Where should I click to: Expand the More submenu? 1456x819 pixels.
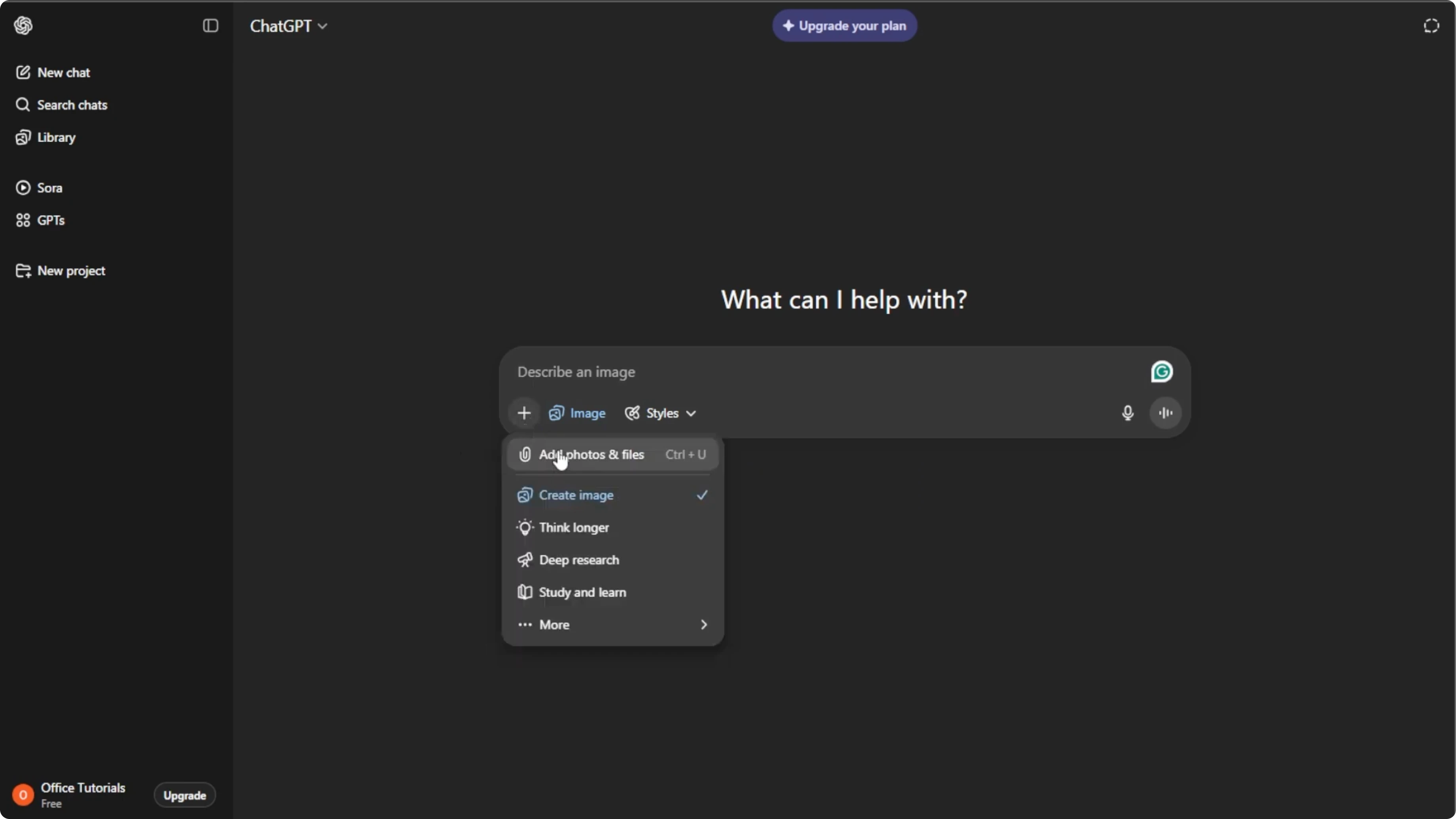(x=613, y=625)
